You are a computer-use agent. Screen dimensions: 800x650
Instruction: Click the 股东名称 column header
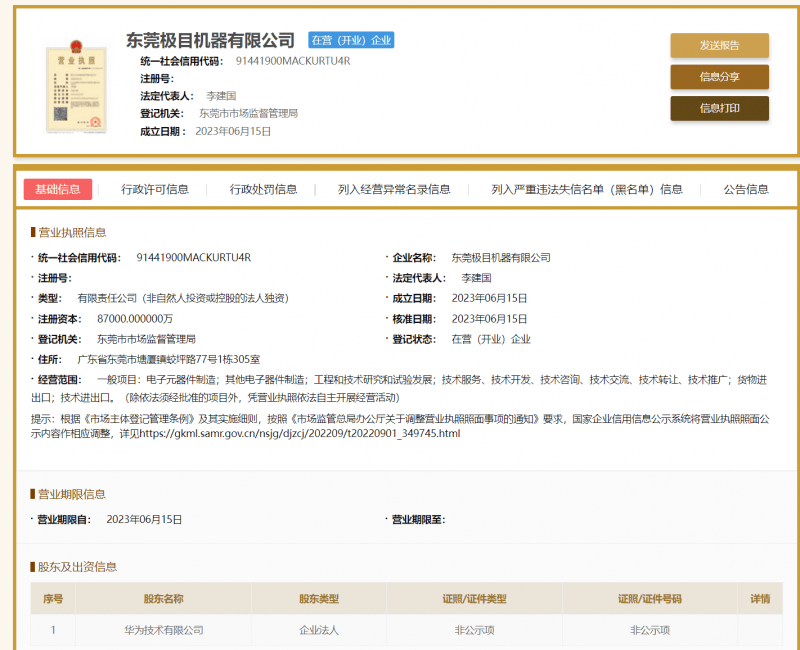pos(163,599)
